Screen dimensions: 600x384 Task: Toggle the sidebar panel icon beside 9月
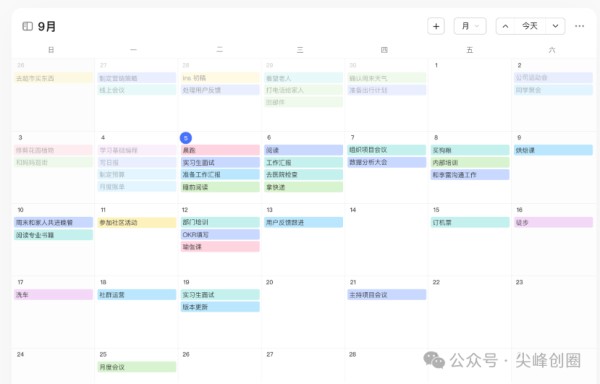(28, 26)
